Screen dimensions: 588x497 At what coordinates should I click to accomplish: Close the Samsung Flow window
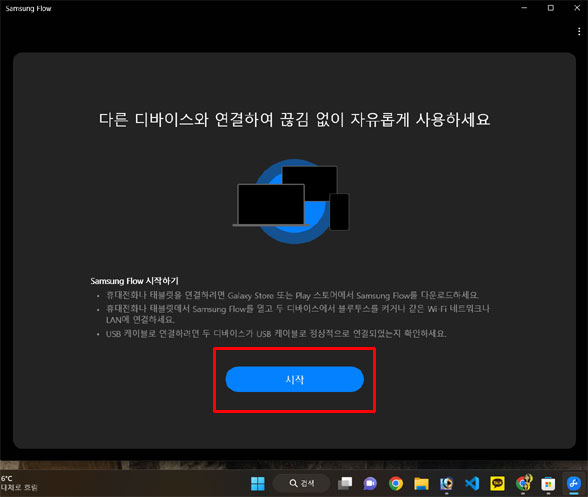click(x=577, y=8)
